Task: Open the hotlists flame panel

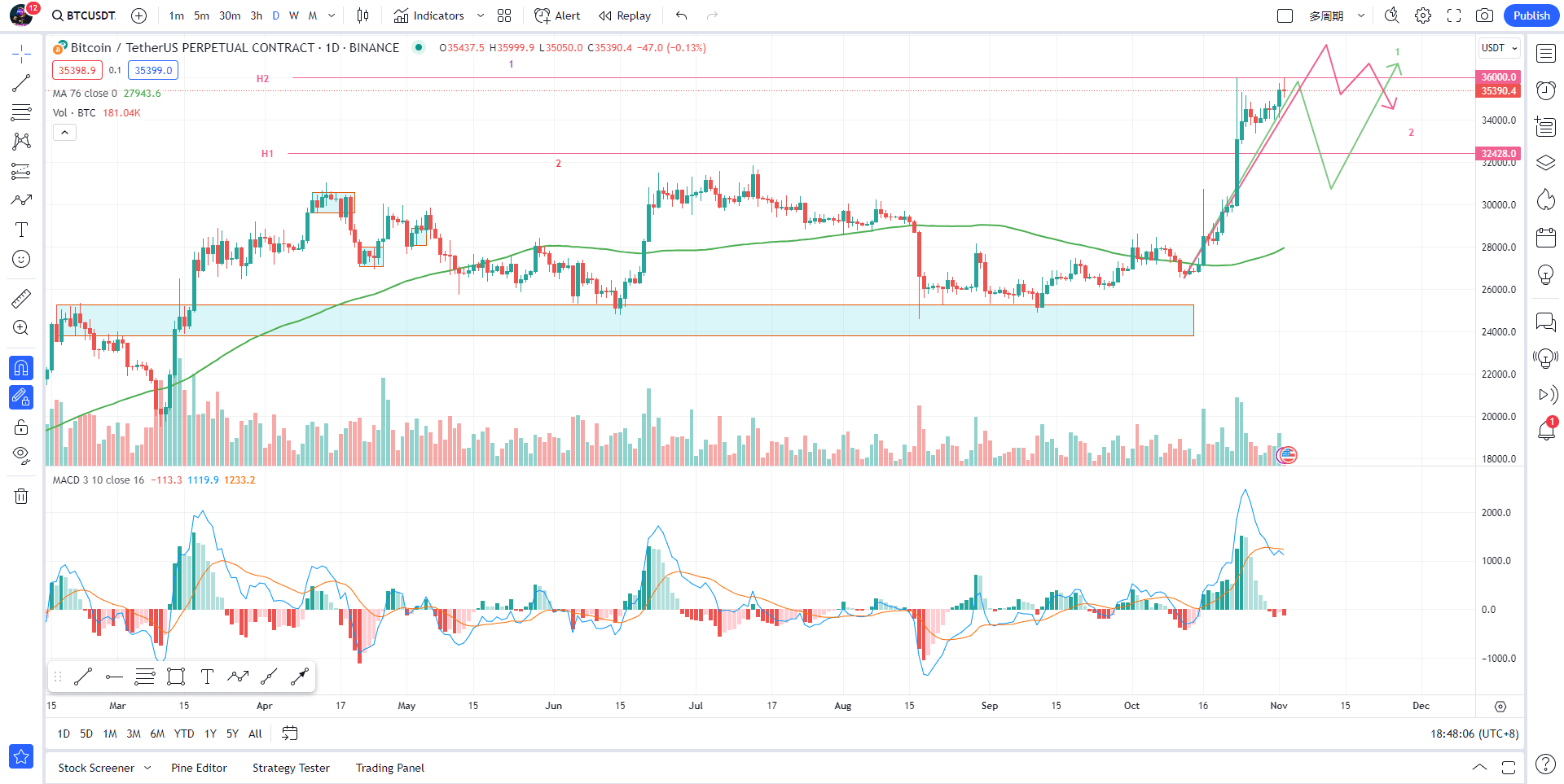Action: [1545, 199]
